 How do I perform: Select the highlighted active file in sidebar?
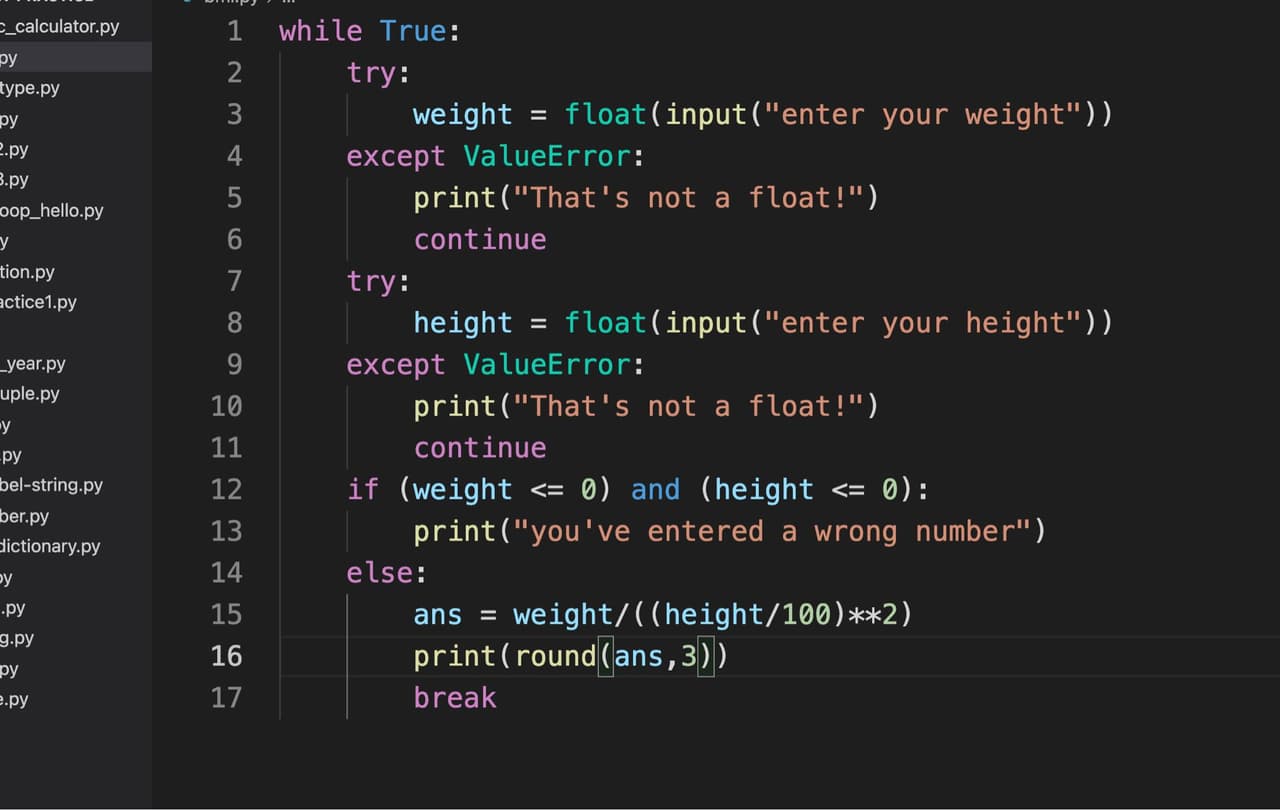point(76,57)
